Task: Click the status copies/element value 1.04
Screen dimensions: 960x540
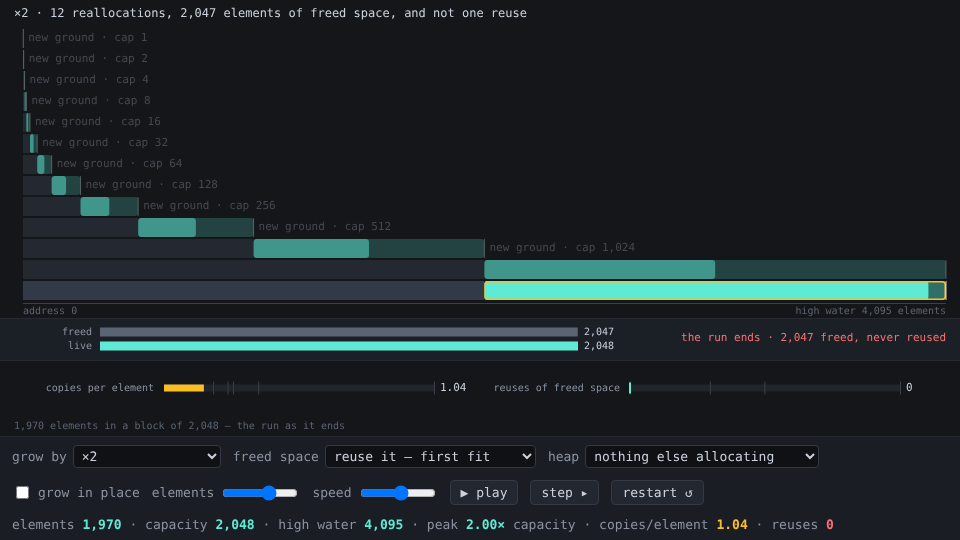Action: pos(732,525)
